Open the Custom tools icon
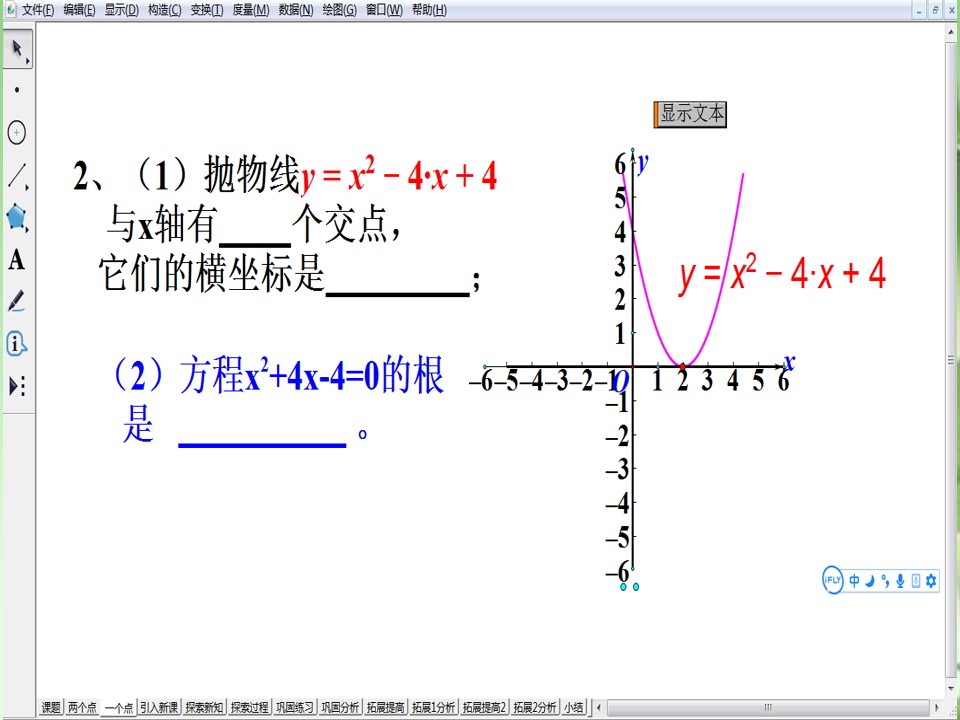 pos(17,386)
